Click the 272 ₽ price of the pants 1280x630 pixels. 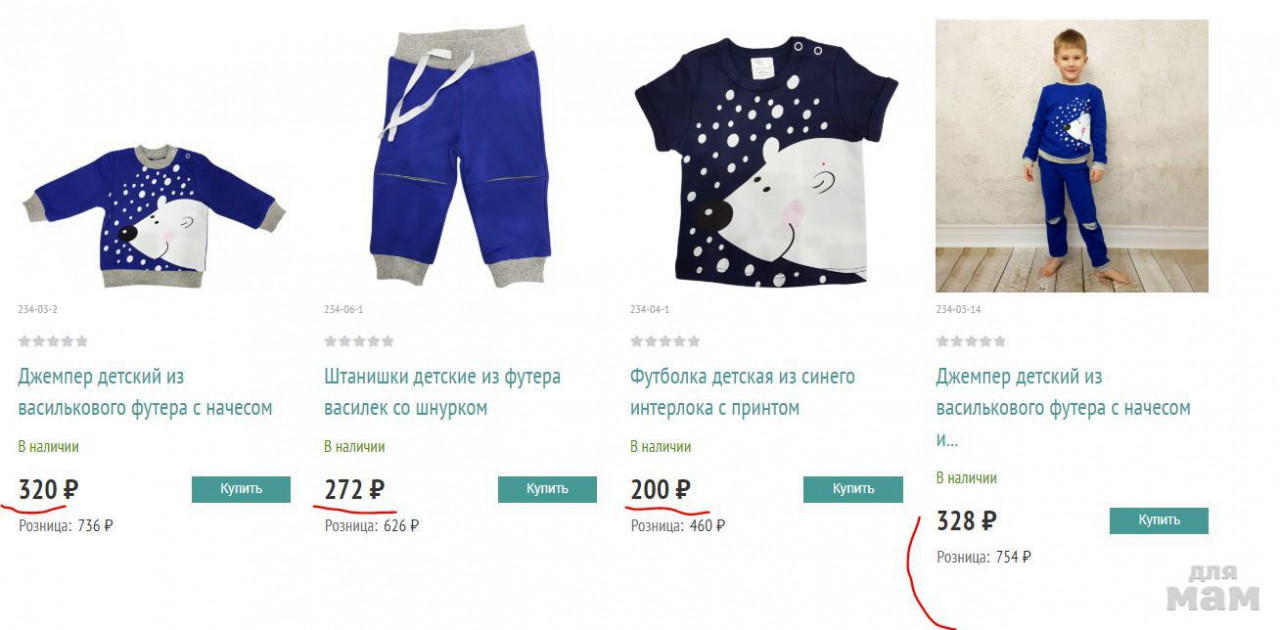pyautogui.click(x=354, y=490)
